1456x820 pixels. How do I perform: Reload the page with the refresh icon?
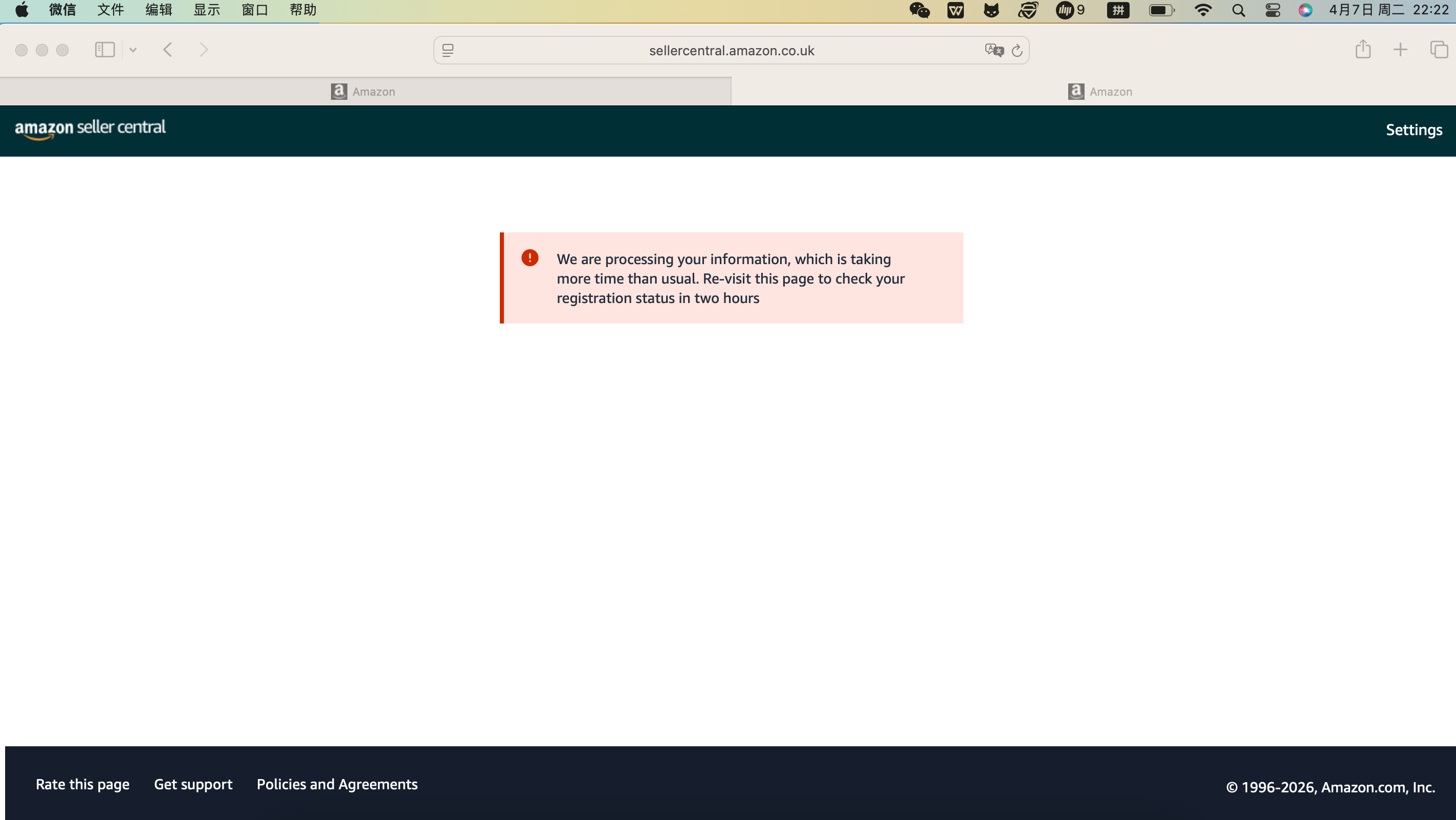click(x=1017, y=50)
